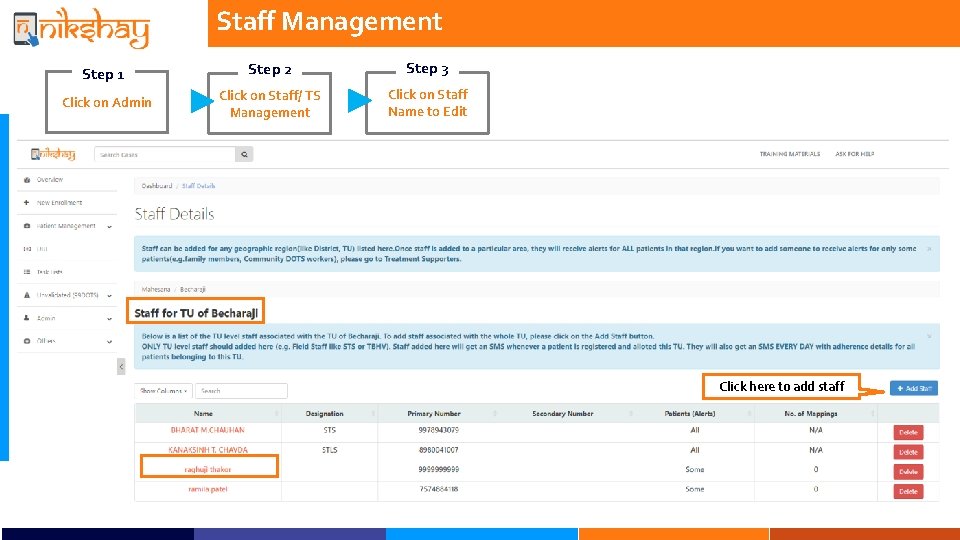Open the Show Columns dropdown
Viewport: 960px width, 540px height.
[x=163, y=391]
